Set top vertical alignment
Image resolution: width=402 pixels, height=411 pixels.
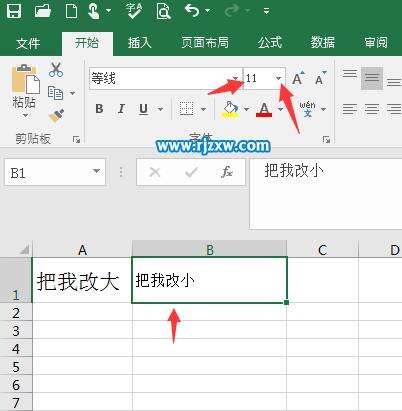[x=350, y=75]
